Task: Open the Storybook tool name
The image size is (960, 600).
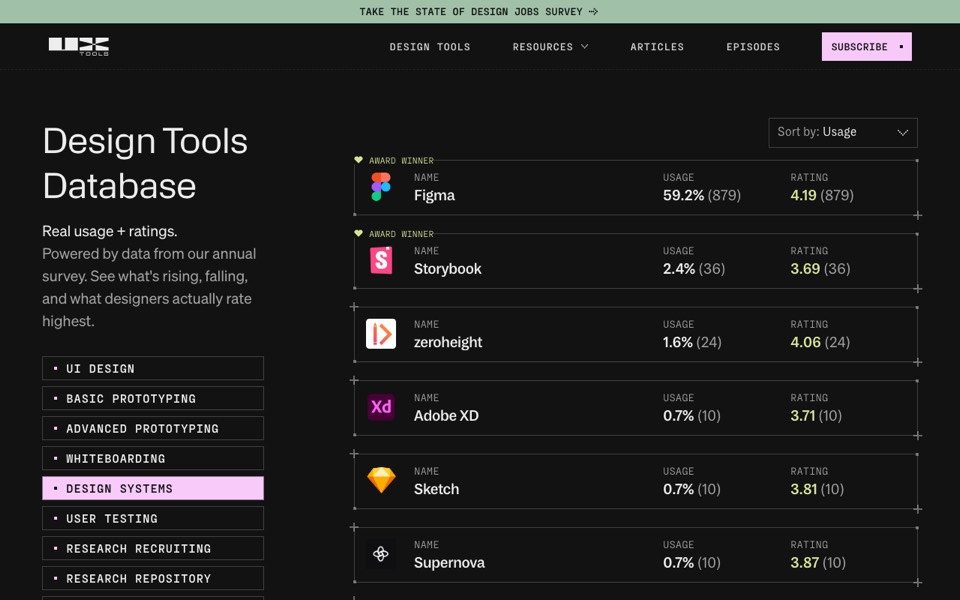Action: [x=448, y=269]
